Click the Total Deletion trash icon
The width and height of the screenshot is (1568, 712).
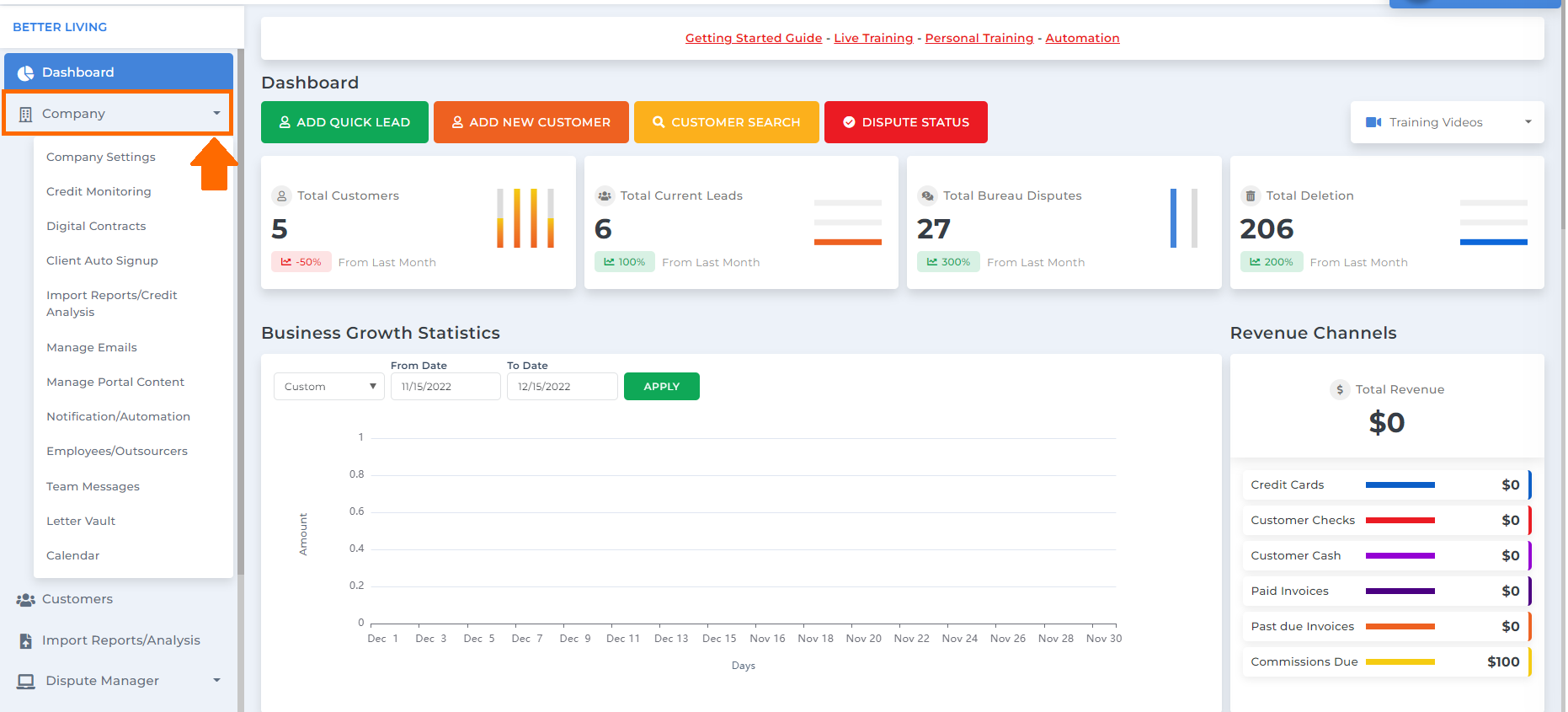(x=1251, y=195)
